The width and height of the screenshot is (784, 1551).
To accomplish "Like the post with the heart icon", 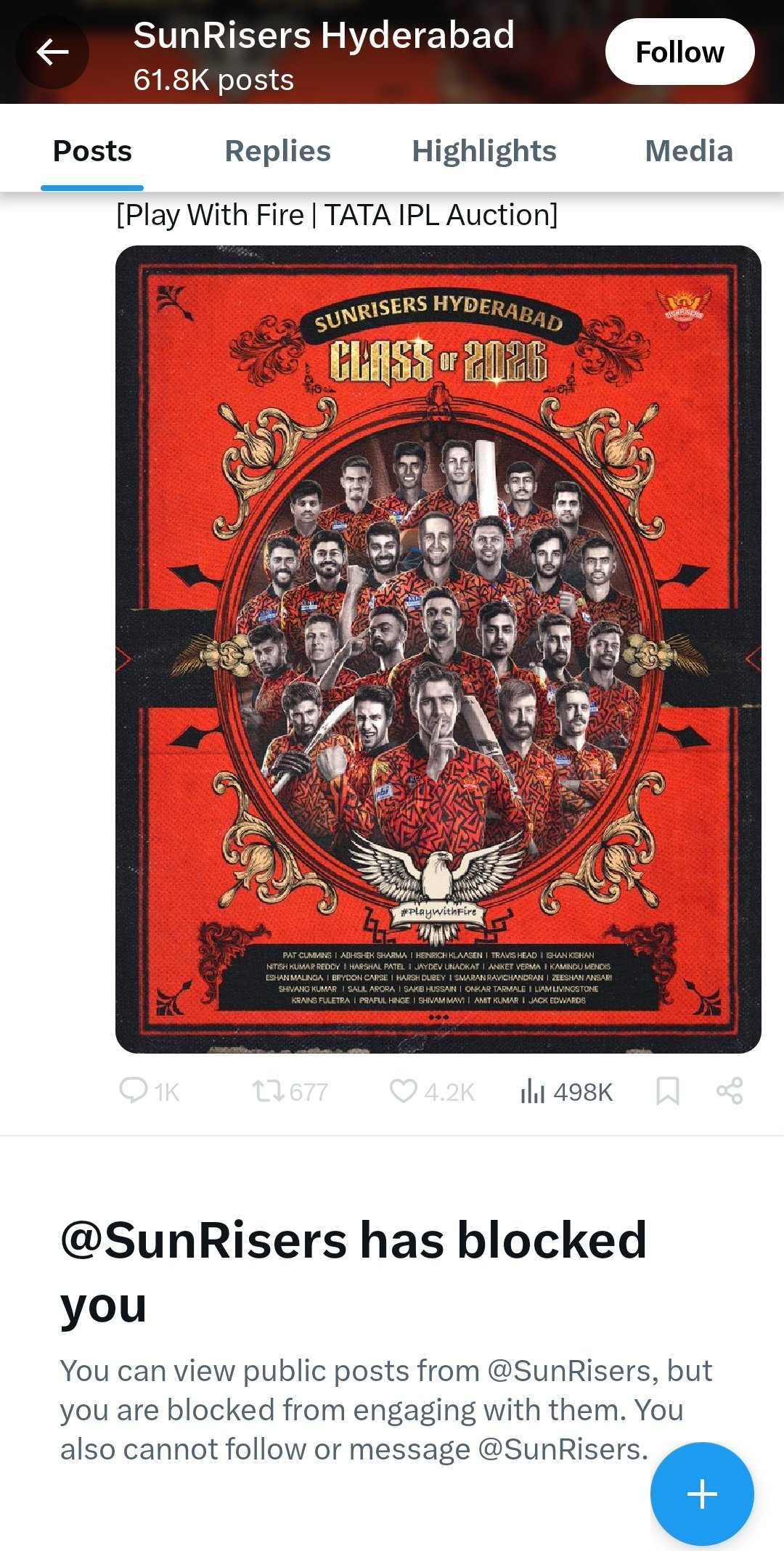I will tap(404, 1091).
